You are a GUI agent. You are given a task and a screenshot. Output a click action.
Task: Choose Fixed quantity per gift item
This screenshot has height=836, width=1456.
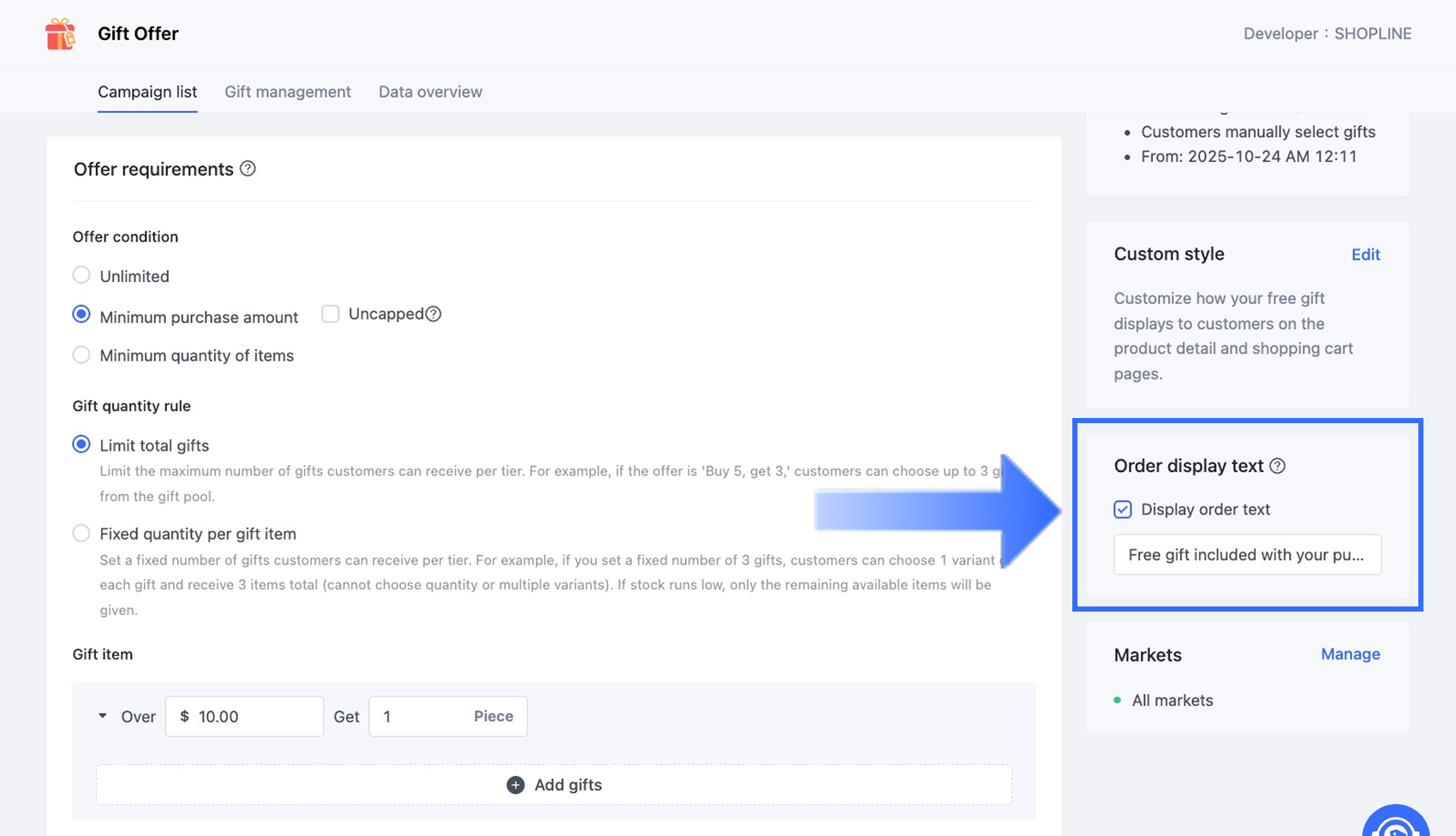pyautogui.click(x=81, y=534)
